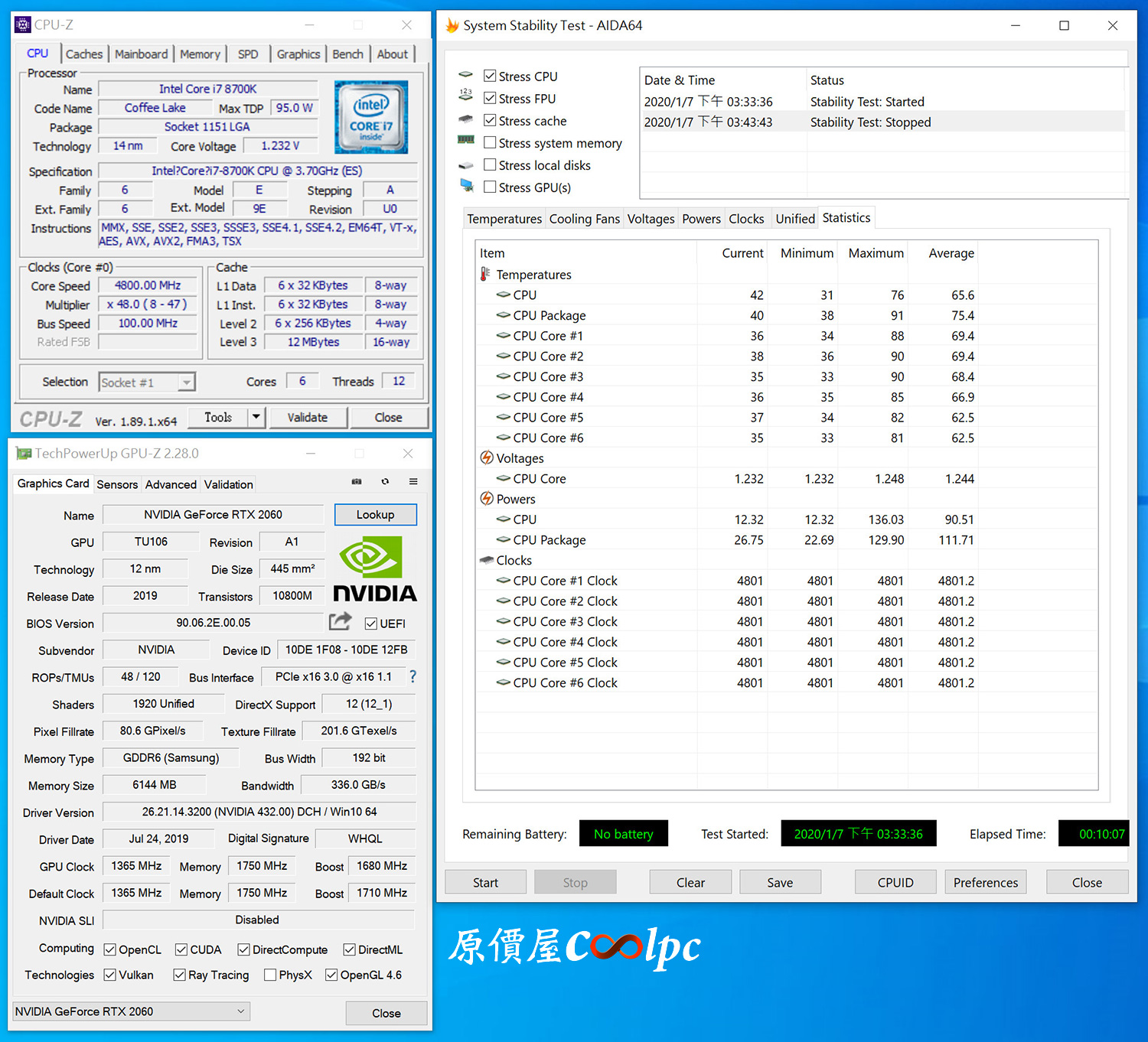Click the GPU-Z screenshot camera icon
This screenshot has height=1042, width=1148.
[x=357, y=482]
